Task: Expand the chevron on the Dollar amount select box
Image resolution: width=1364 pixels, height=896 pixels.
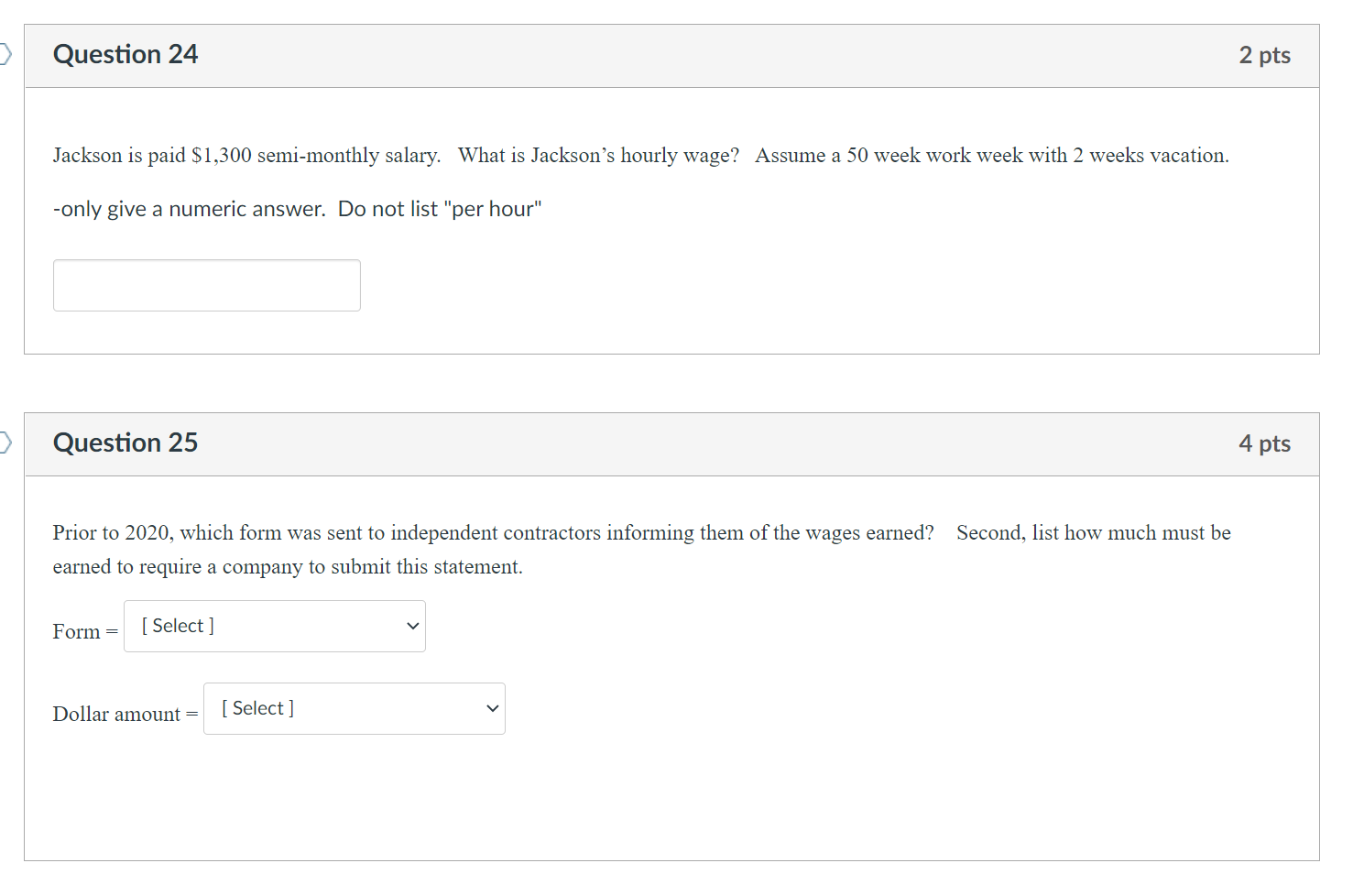Action: click(491, 708)
